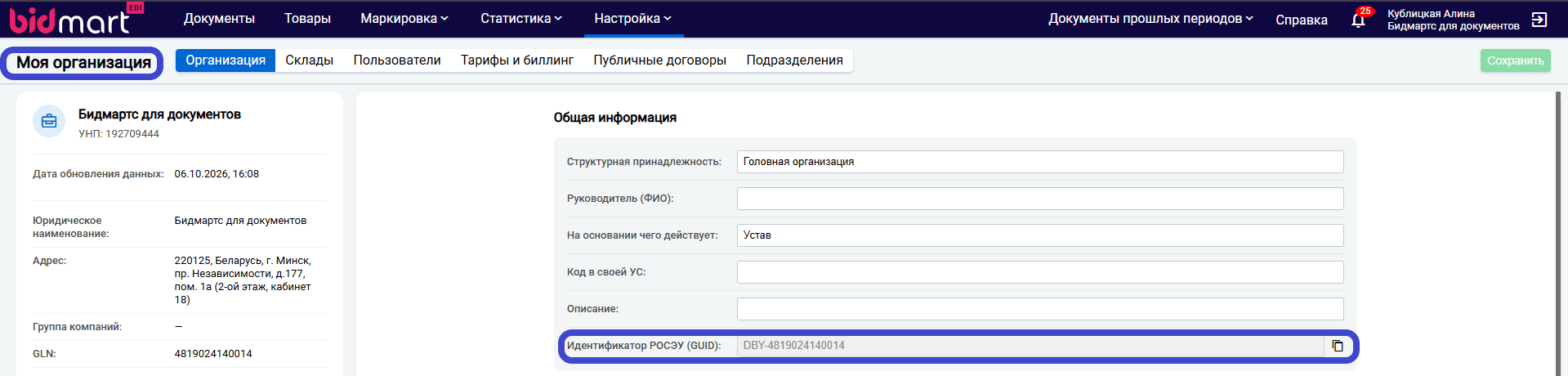
Task: Switch to the Пользователи tab
Action: click(397, 60)
